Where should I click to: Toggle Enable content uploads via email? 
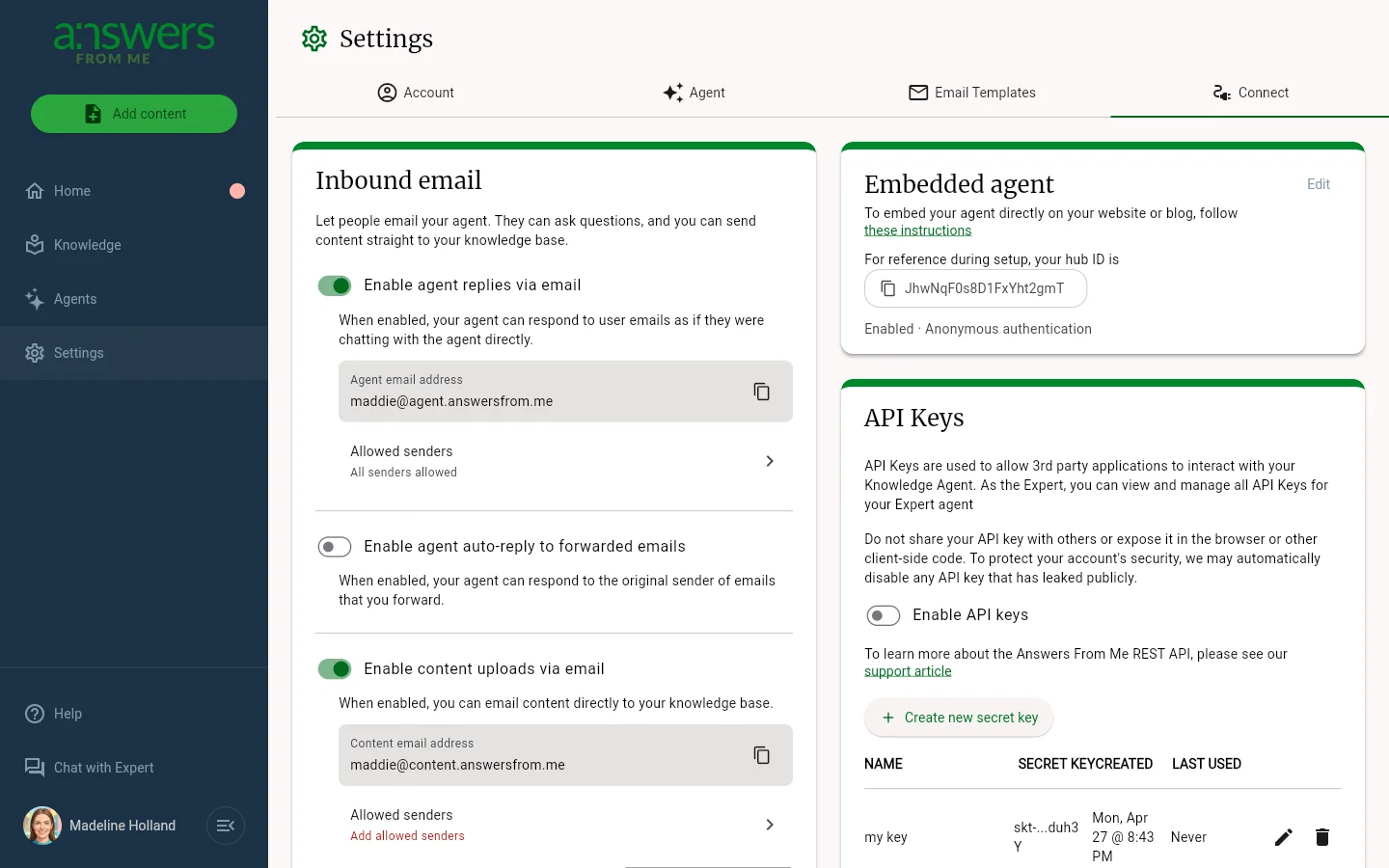click(x=335, y=669)
